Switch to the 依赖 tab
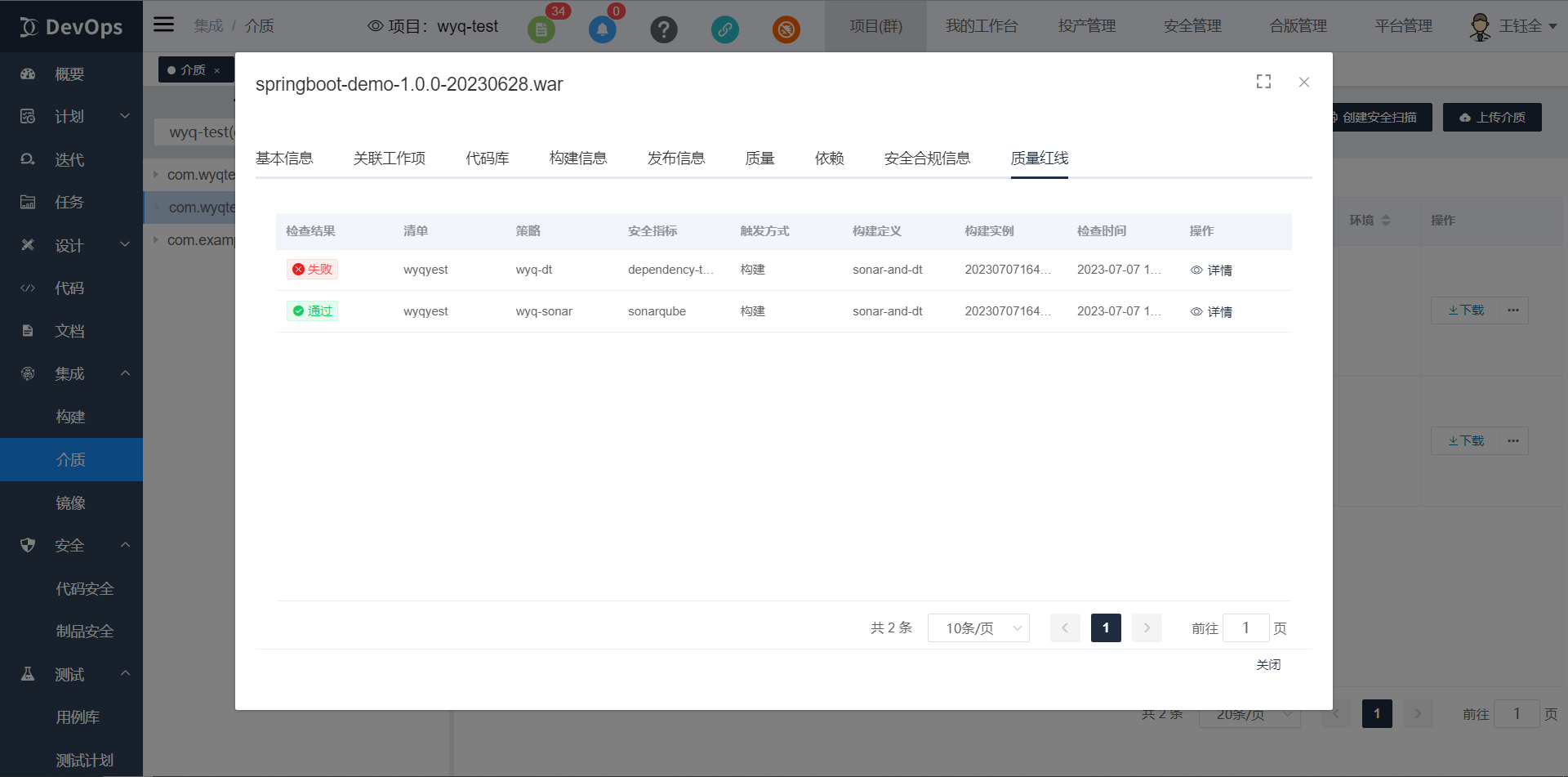The width and height of the screenshot is (1568, 777). [830, 158]
